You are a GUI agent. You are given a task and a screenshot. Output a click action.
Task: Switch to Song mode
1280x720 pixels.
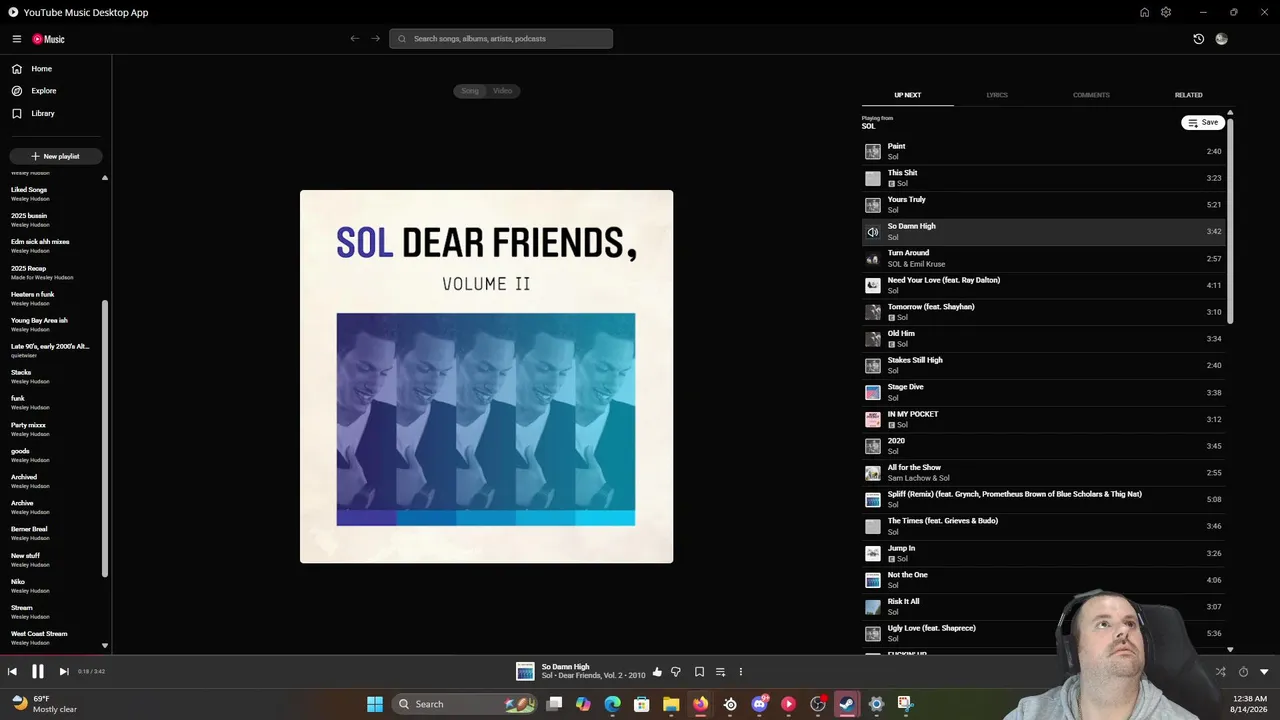(470, 91)
